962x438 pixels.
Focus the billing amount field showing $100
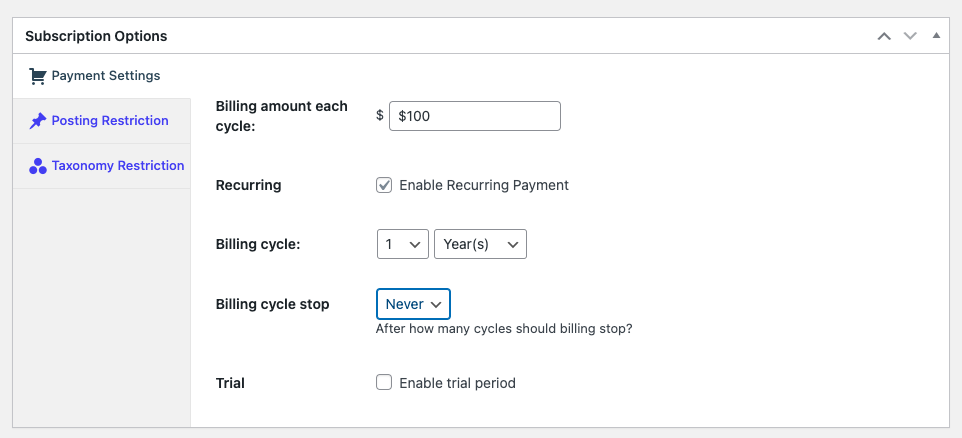(475, 116)
